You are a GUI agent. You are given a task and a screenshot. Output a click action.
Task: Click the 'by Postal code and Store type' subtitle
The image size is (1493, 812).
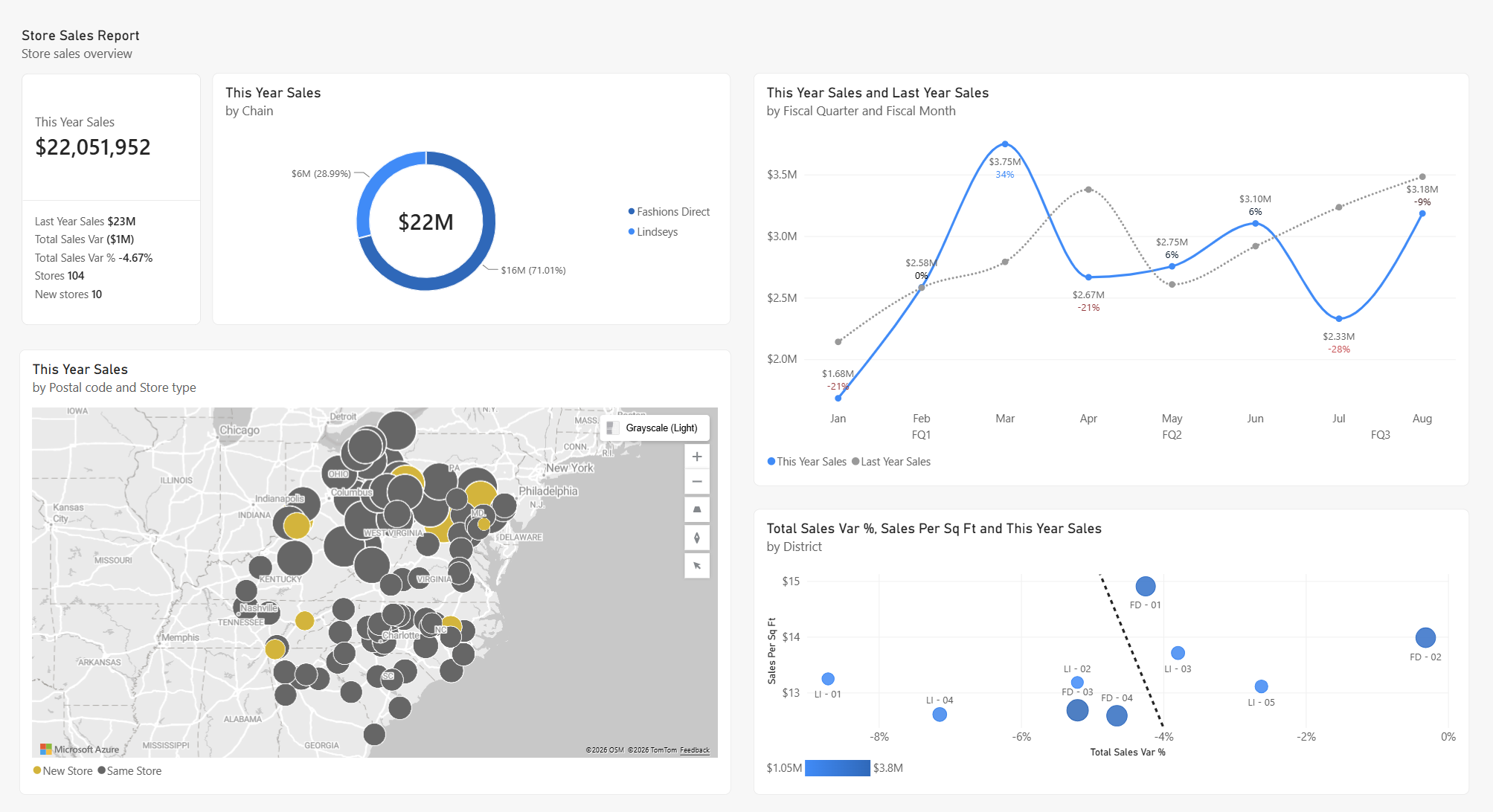pyautogui.click(x=115, y=387)
